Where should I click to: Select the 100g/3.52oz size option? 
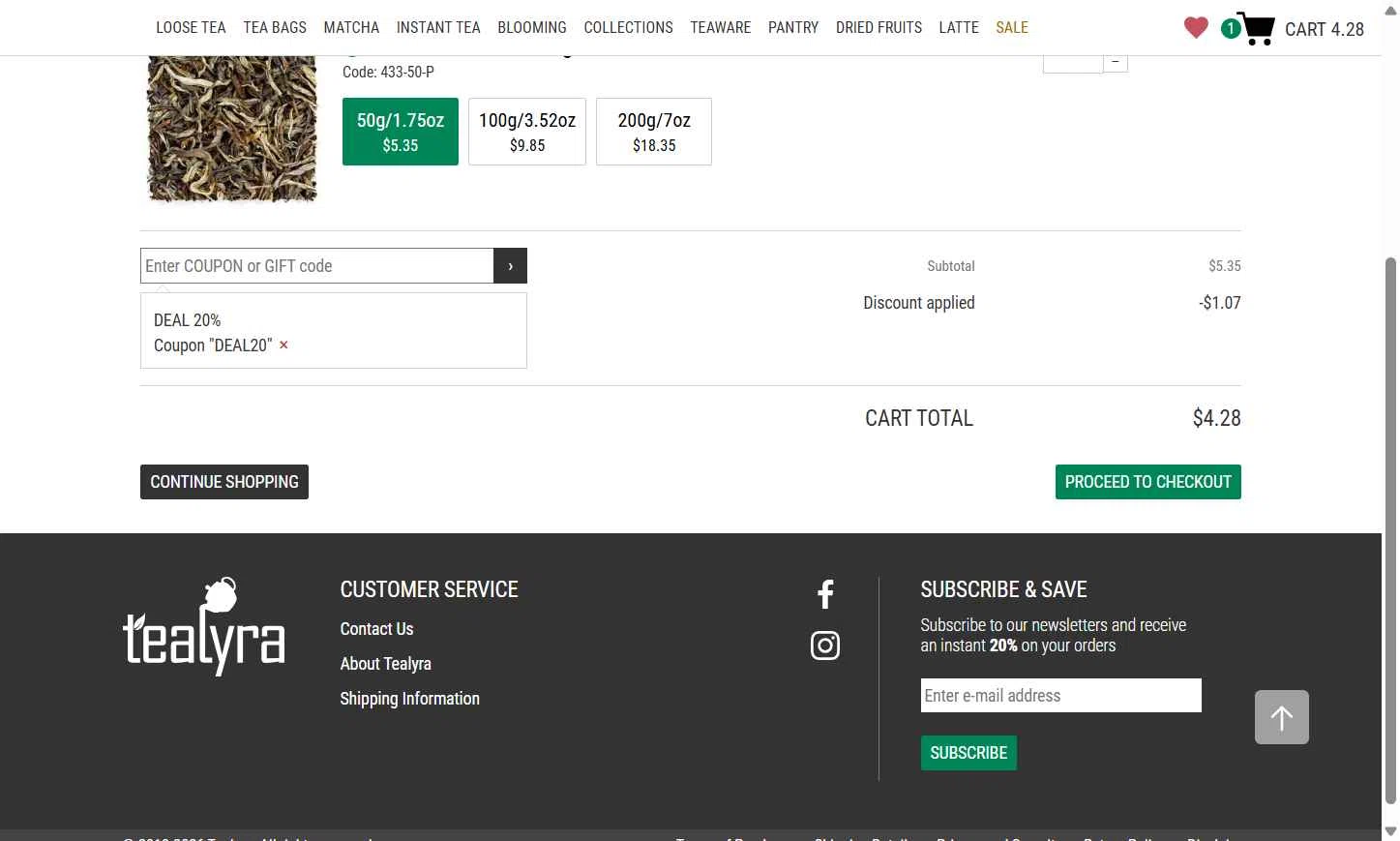click(527, 132)
